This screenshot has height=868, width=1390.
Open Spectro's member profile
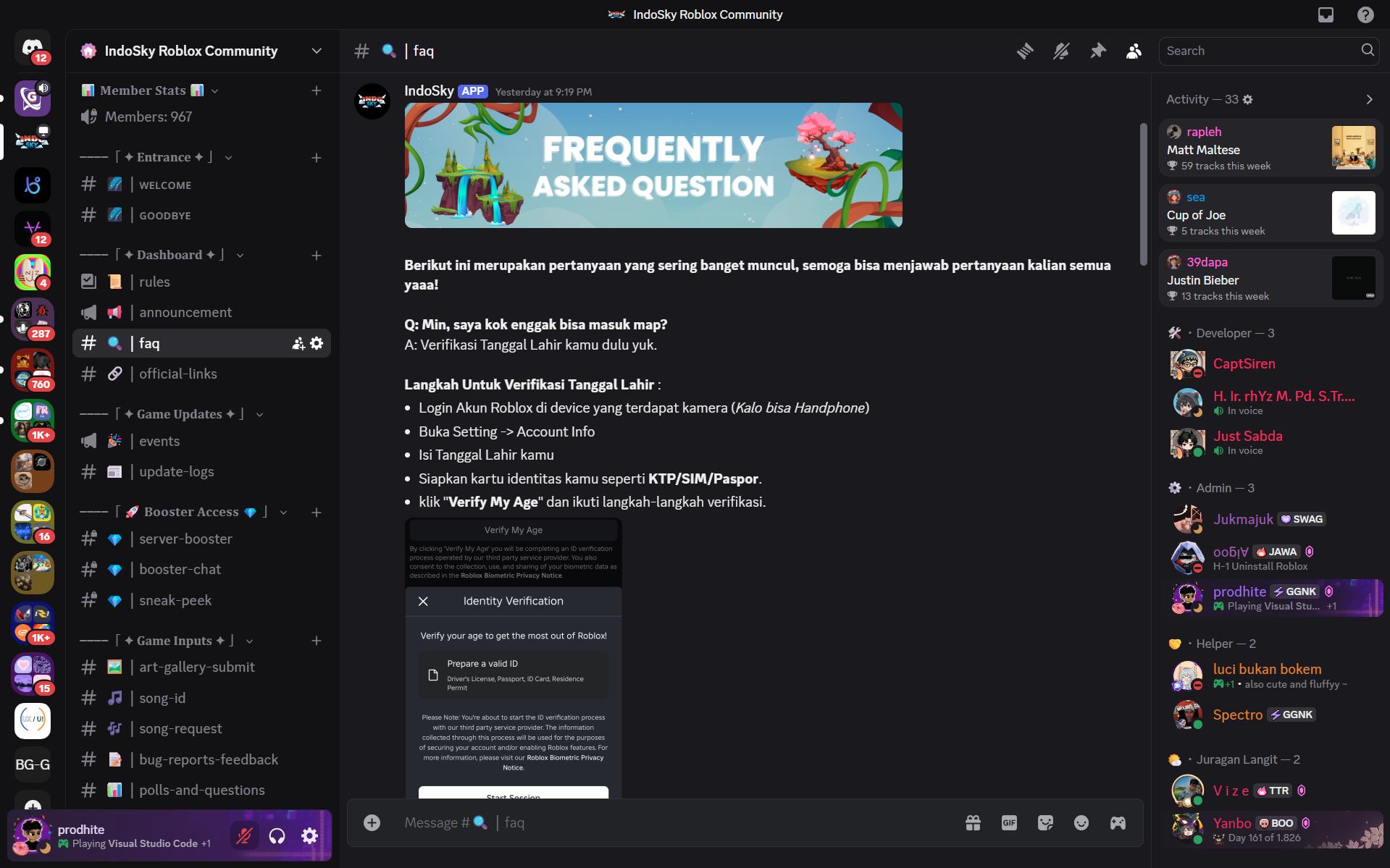pos(1273,715)
